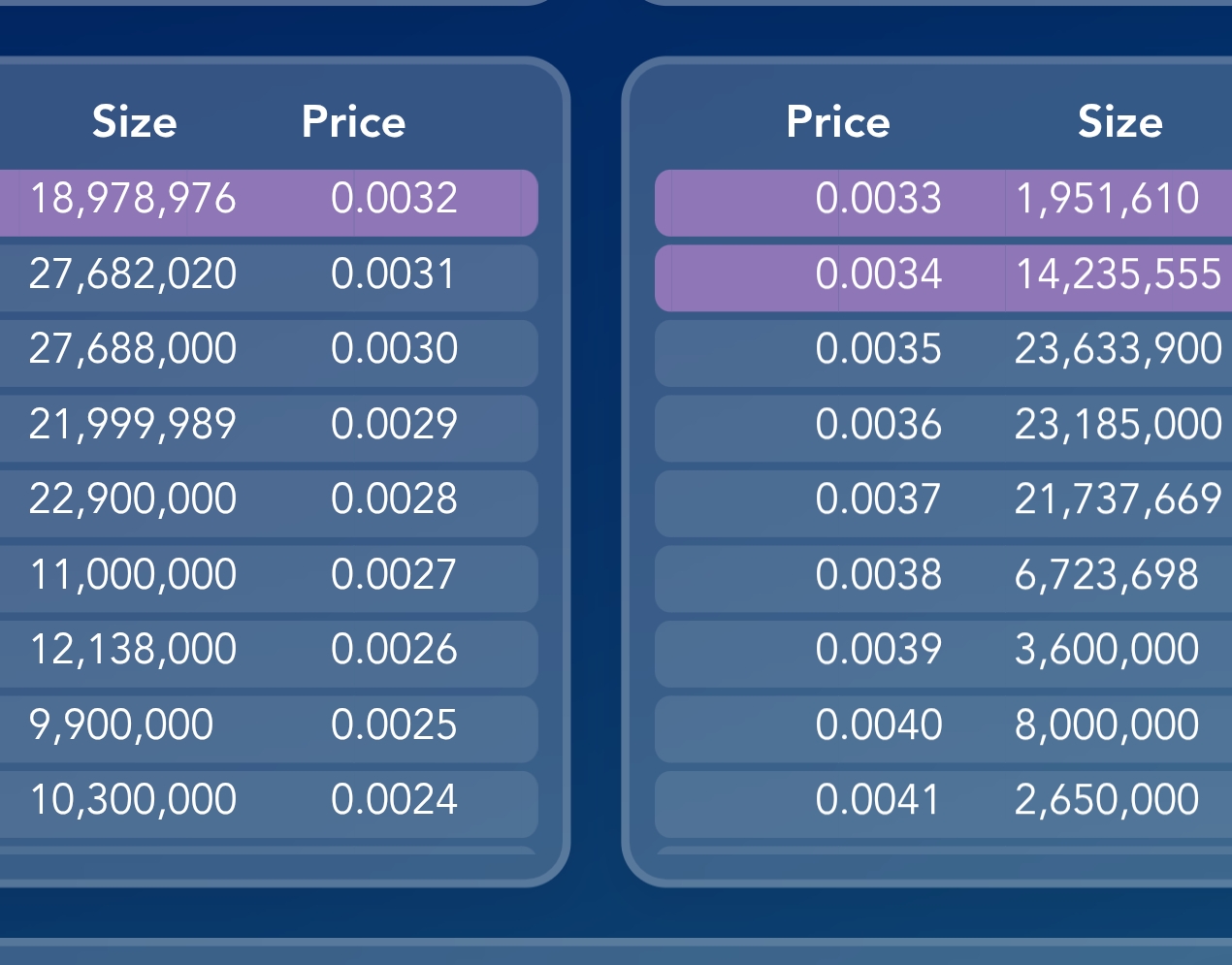Select the bid row priced 0.0025
This screenshot has width=1232, height=965.
coord(269,728)
